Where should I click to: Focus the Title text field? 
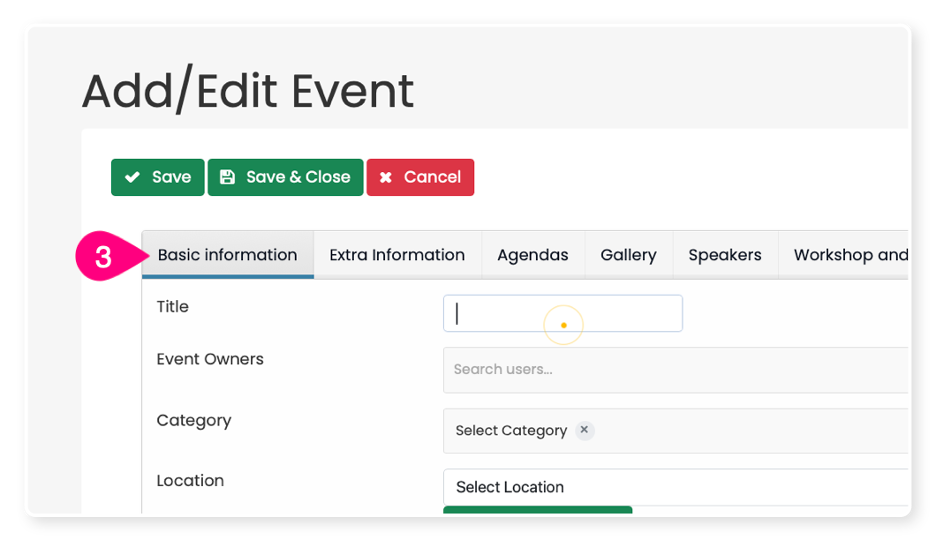(x=562, y=313)
